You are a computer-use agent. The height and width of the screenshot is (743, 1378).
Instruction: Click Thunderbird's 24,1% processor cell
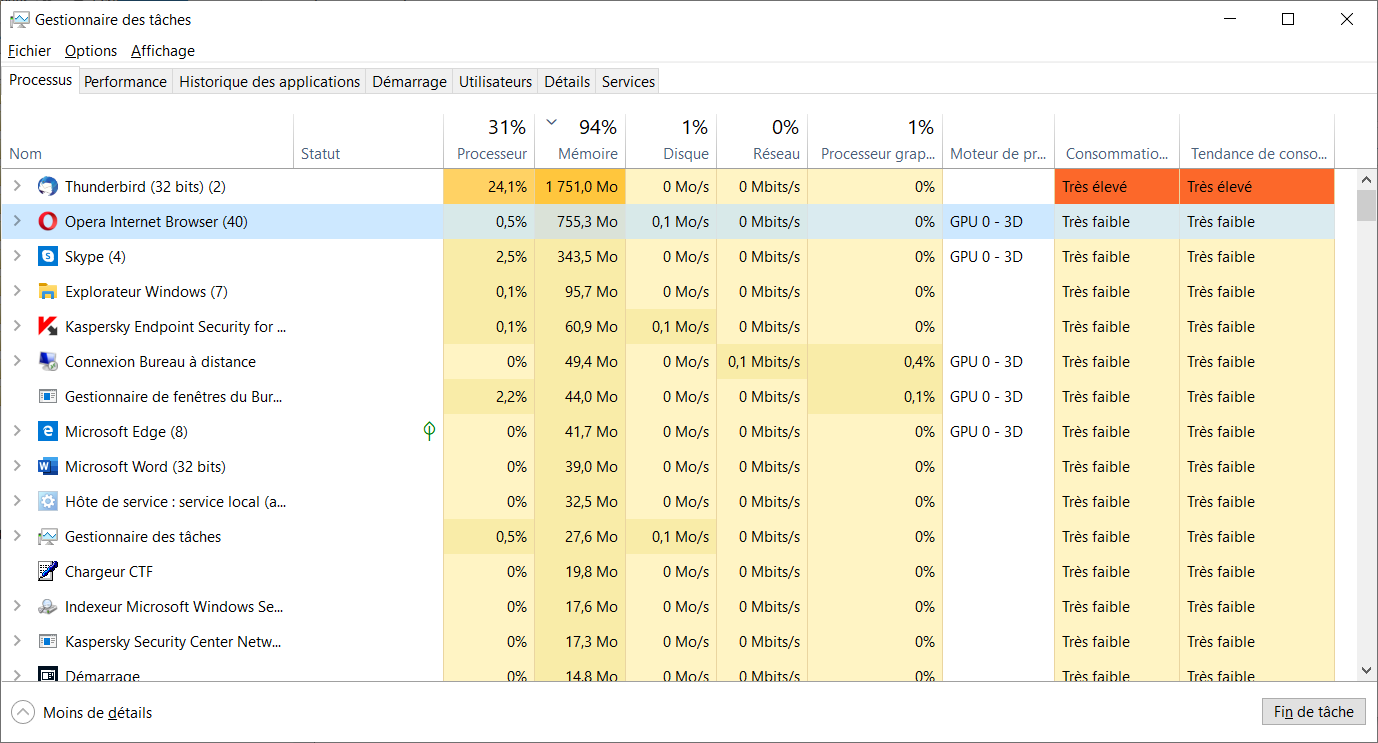point(489,187)
